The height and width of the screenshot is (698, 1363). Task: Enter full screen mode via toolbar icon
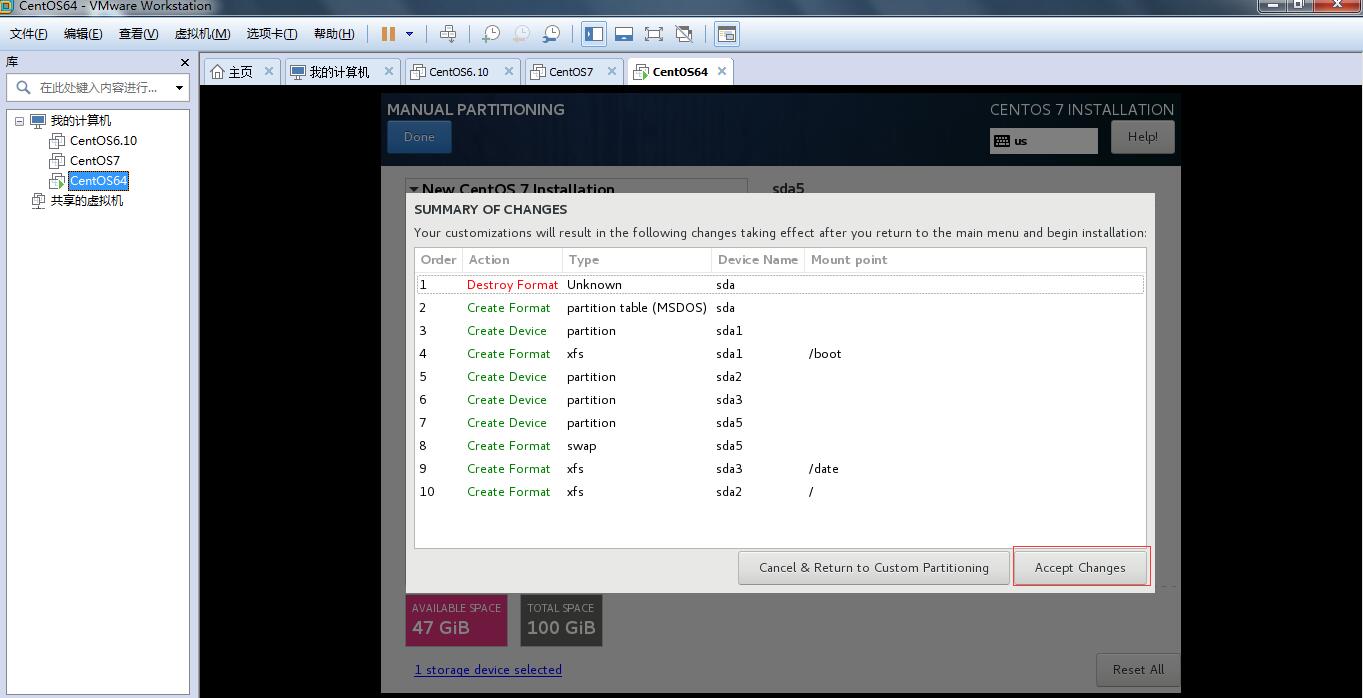[x=654, y=34]
